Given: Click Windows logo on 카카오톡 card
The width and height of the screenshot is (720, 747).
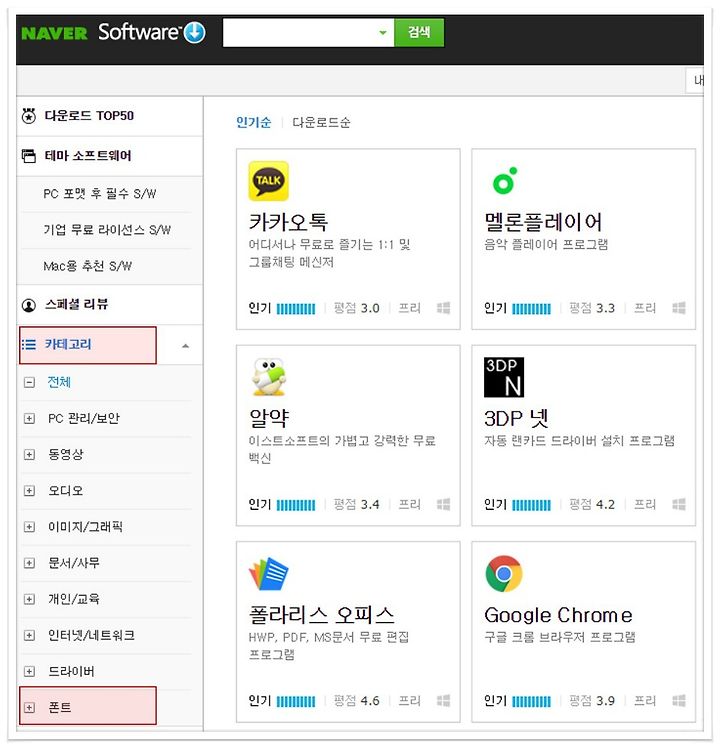Looking at the screenshot, I should point(443,308).
